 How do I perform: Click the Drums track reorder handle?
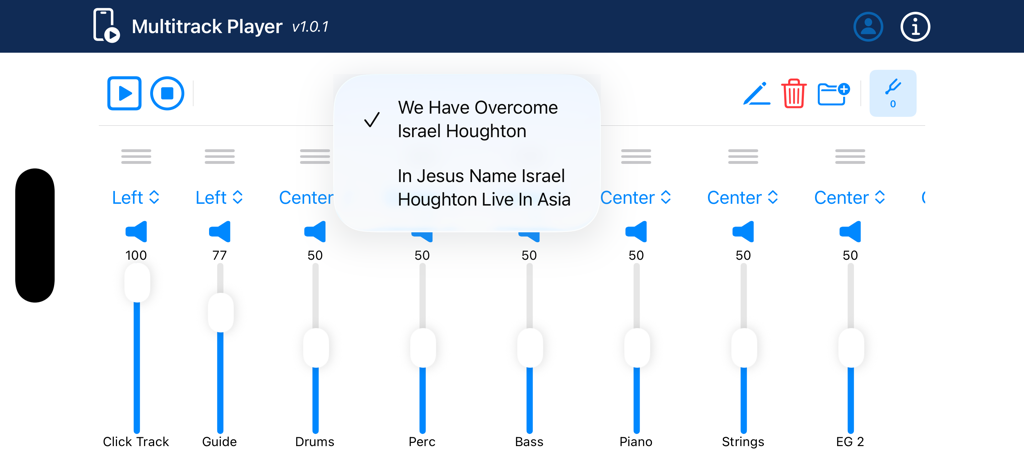tap(315, 157)
